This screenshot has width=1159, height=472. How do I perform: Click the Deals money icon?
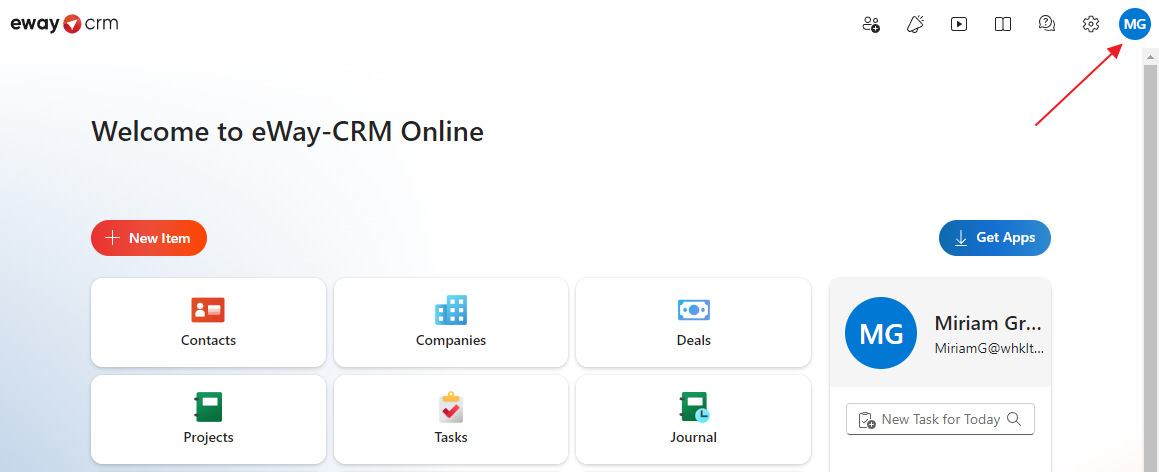click(693, 310)
